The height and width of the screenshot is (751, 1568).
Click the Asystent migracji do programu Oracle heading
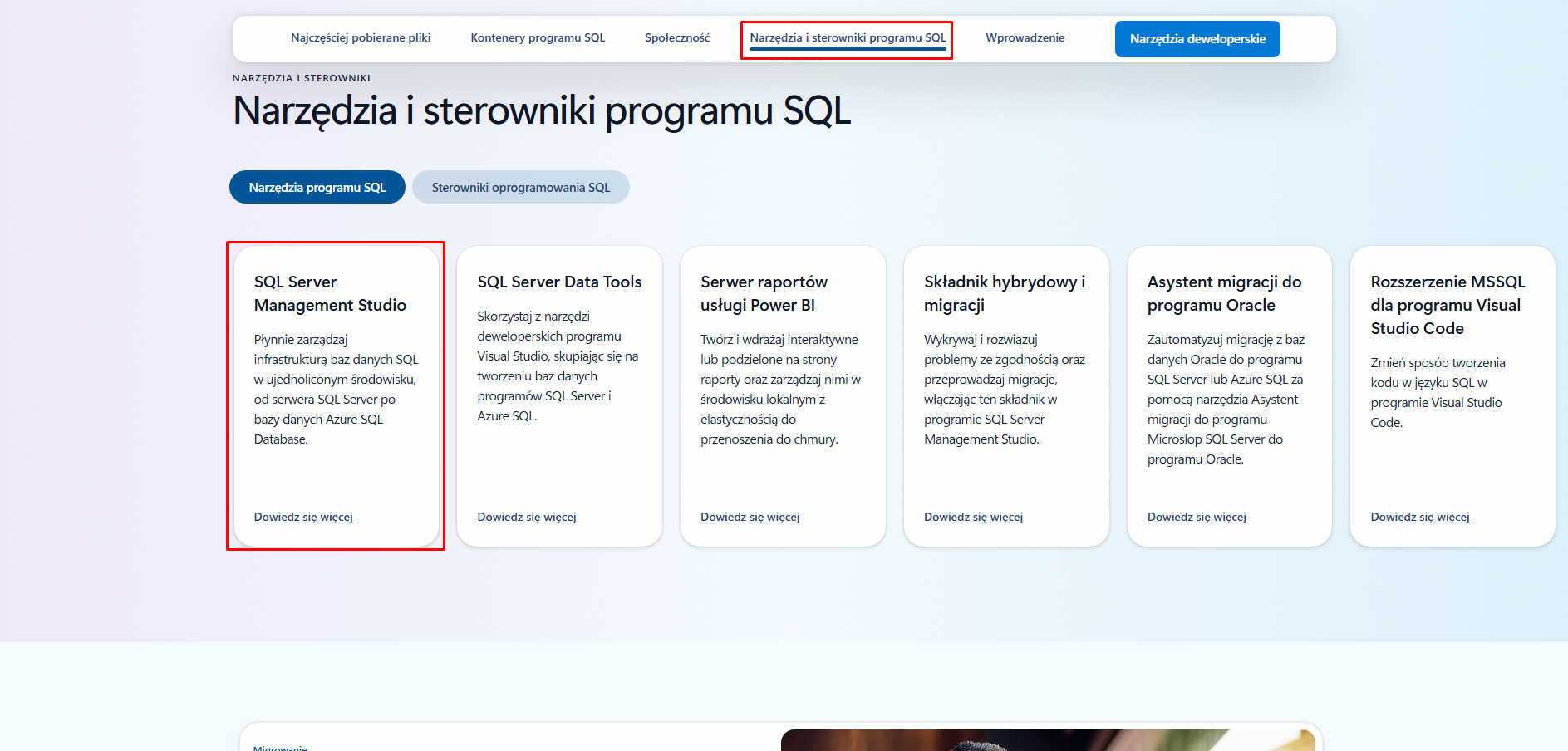click(x=1224, y=293)
